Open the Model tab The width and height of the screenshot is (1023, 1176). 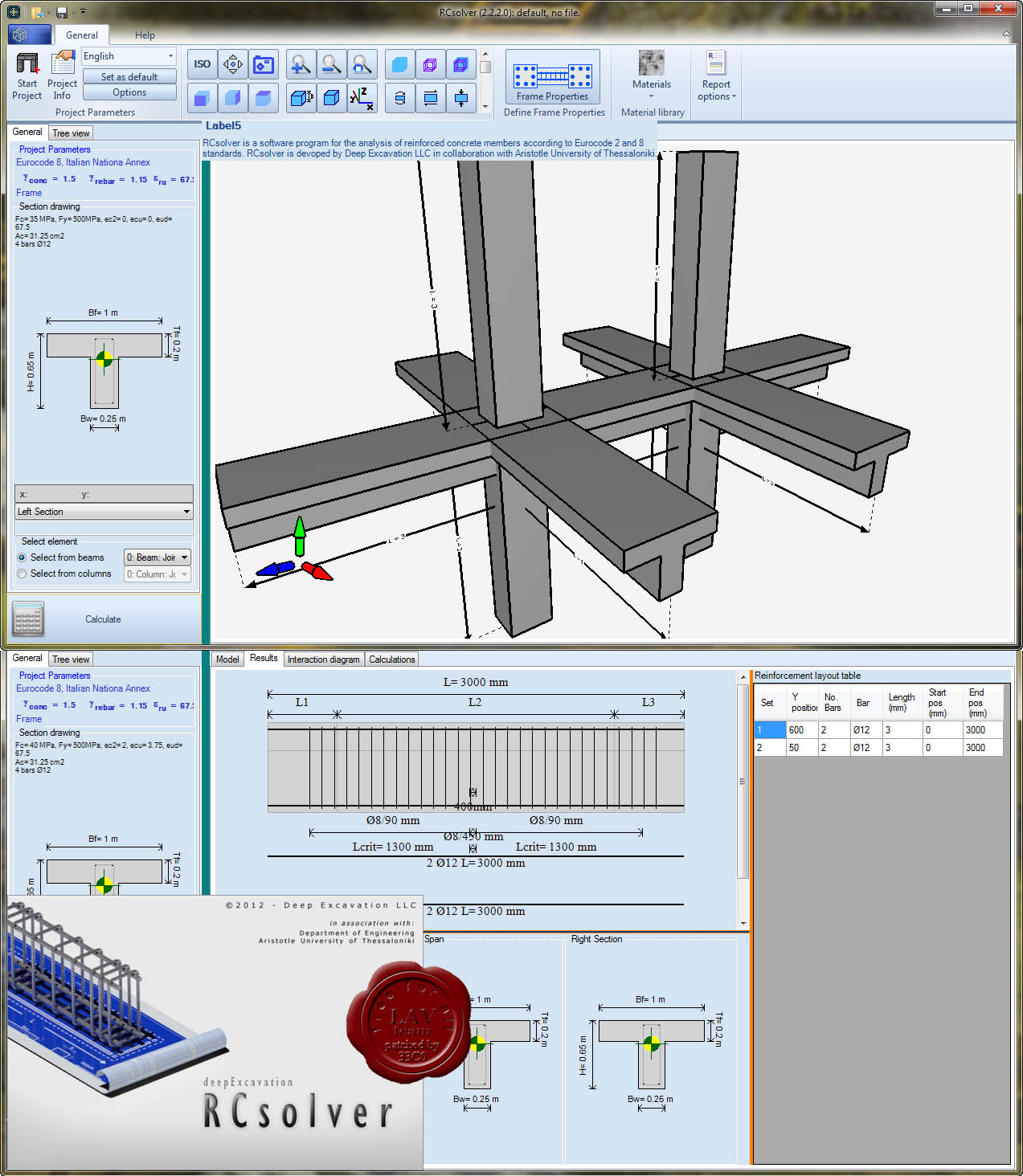[x=227, y=659]
